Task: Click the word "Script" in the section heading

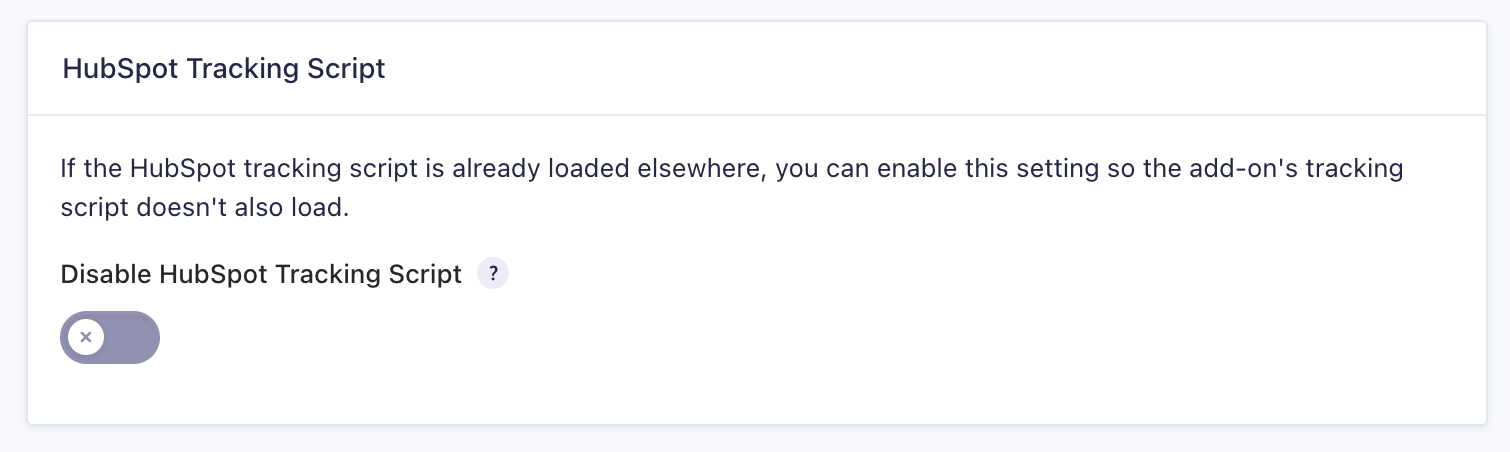Action: click(346, 69)
